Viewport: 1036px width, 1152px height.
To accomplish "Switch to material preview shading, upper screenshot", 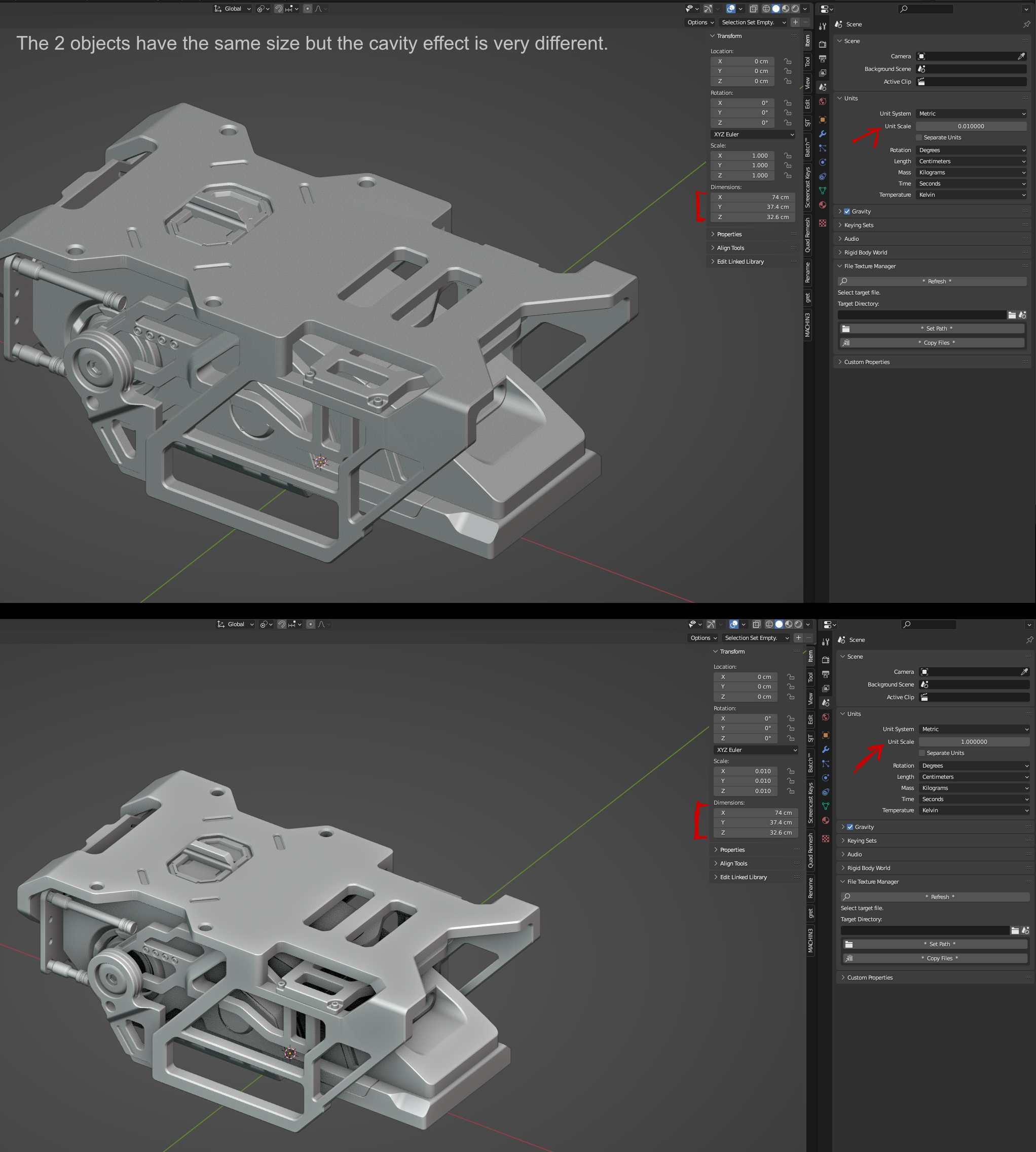I will pos(786,9).
